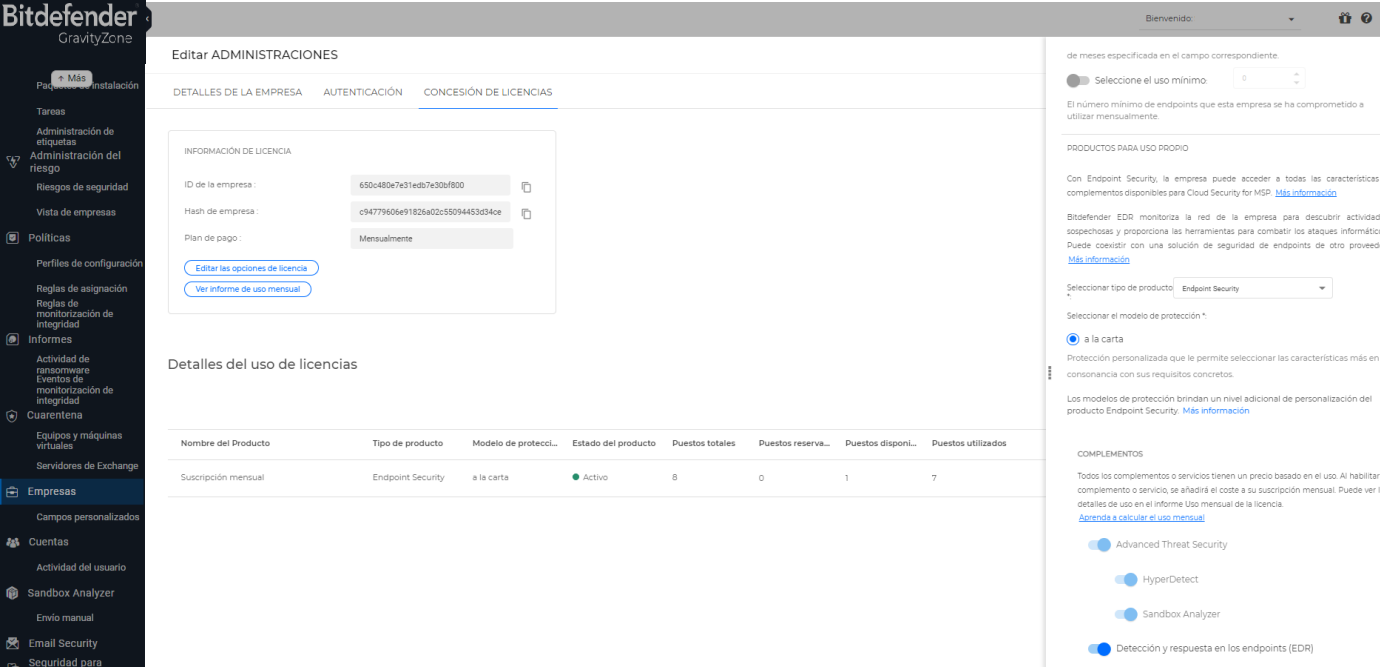Click the Sandbox Analyzer cube icon
Screen dimensions: 1383x669
pos(13,593)
